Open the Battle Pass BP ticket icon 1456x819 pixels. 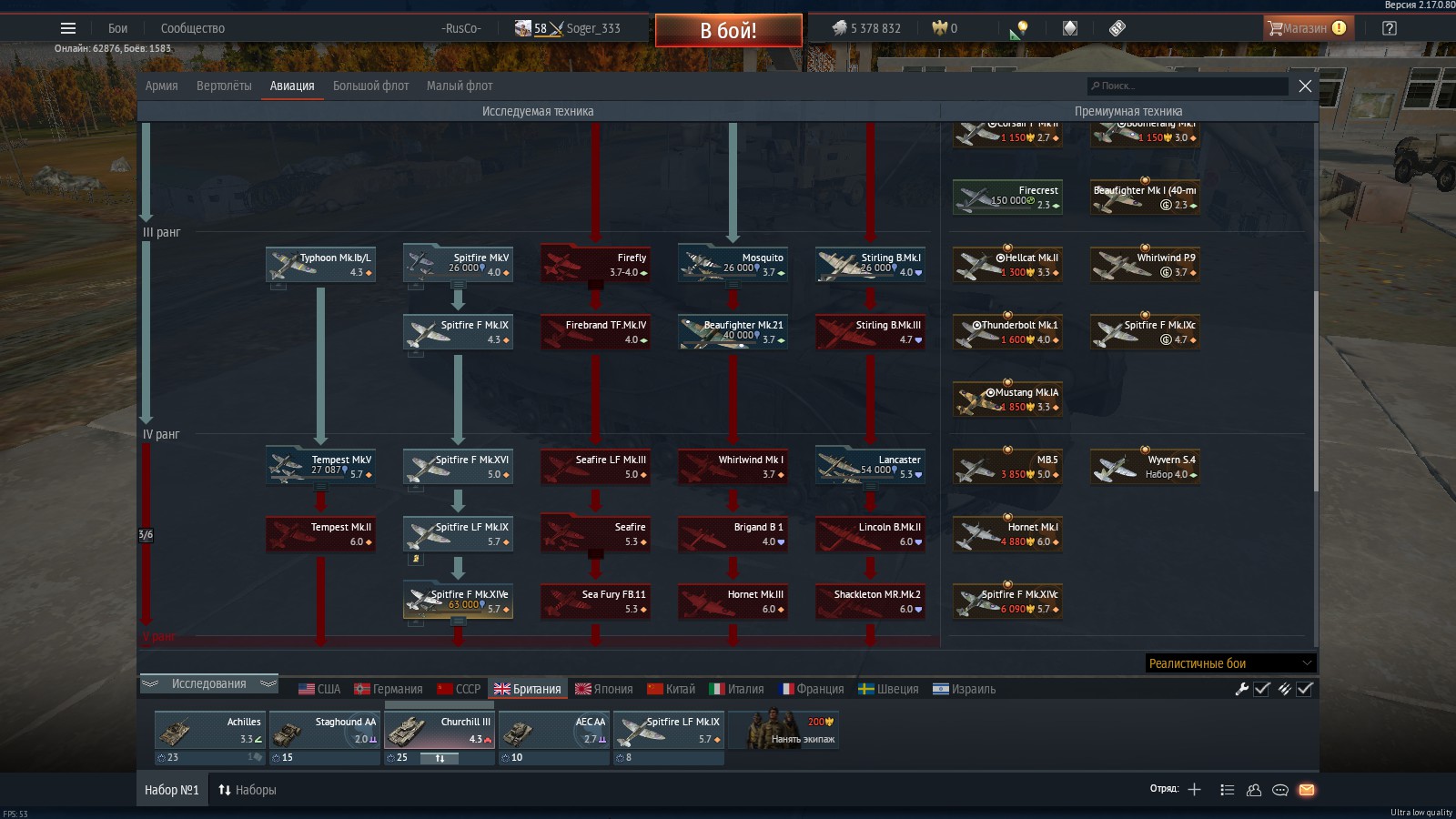coord(1117,28)
